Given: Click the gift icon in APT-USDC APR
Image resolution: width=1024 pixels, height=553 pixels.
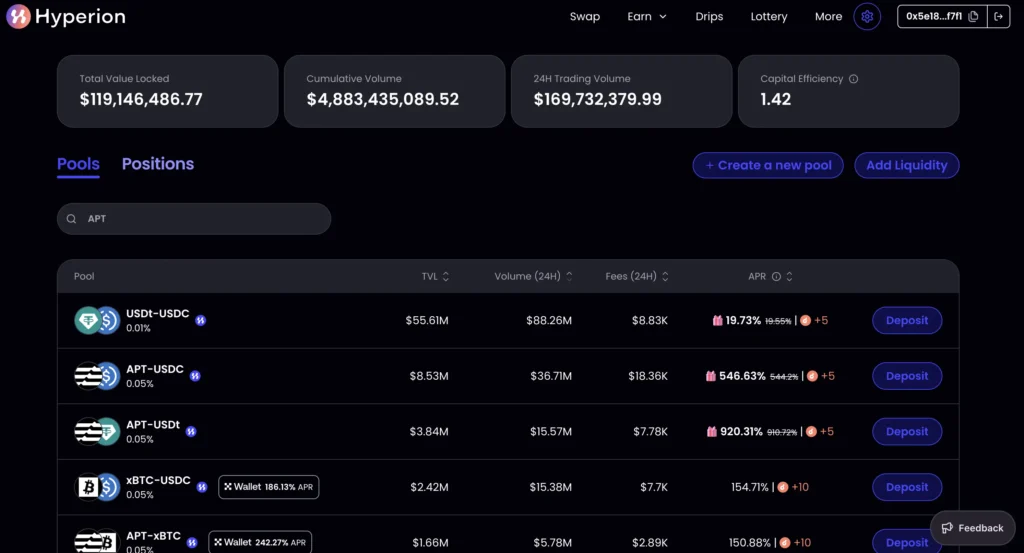Looking at the screenshot, I should [x=711, y=376].
